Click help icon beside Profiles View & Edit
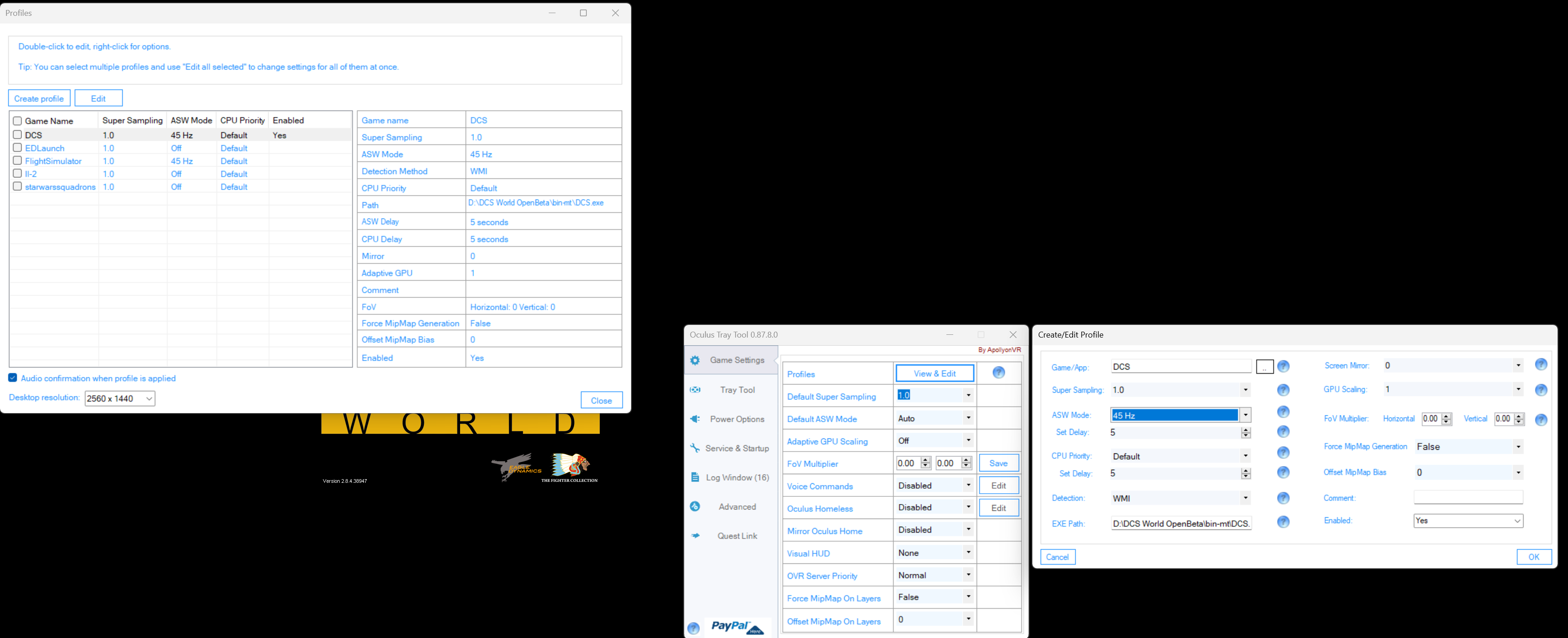 pyautogui.click(x=998, y=372)
